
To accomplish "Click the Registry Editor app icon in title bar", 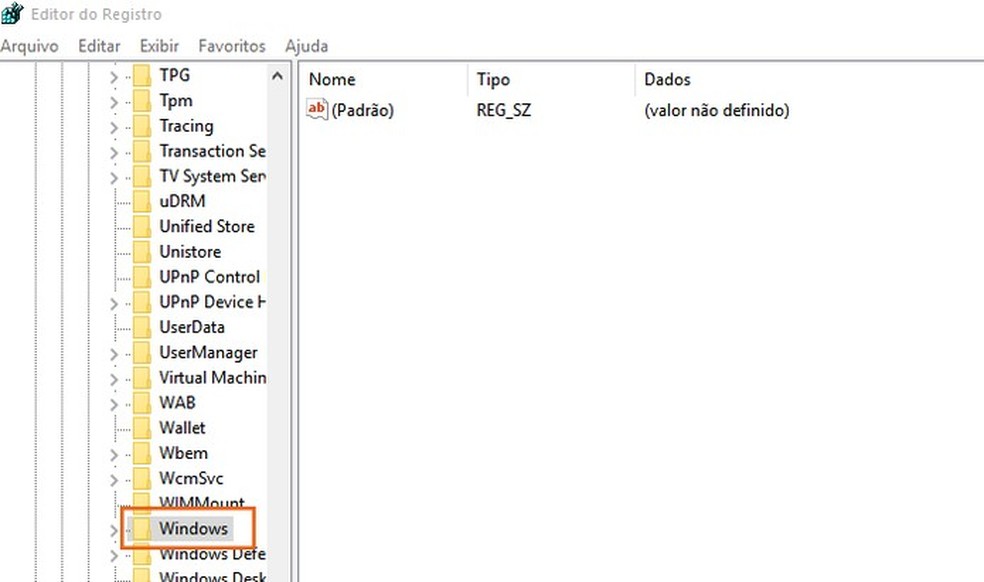I will click(12, 14).
